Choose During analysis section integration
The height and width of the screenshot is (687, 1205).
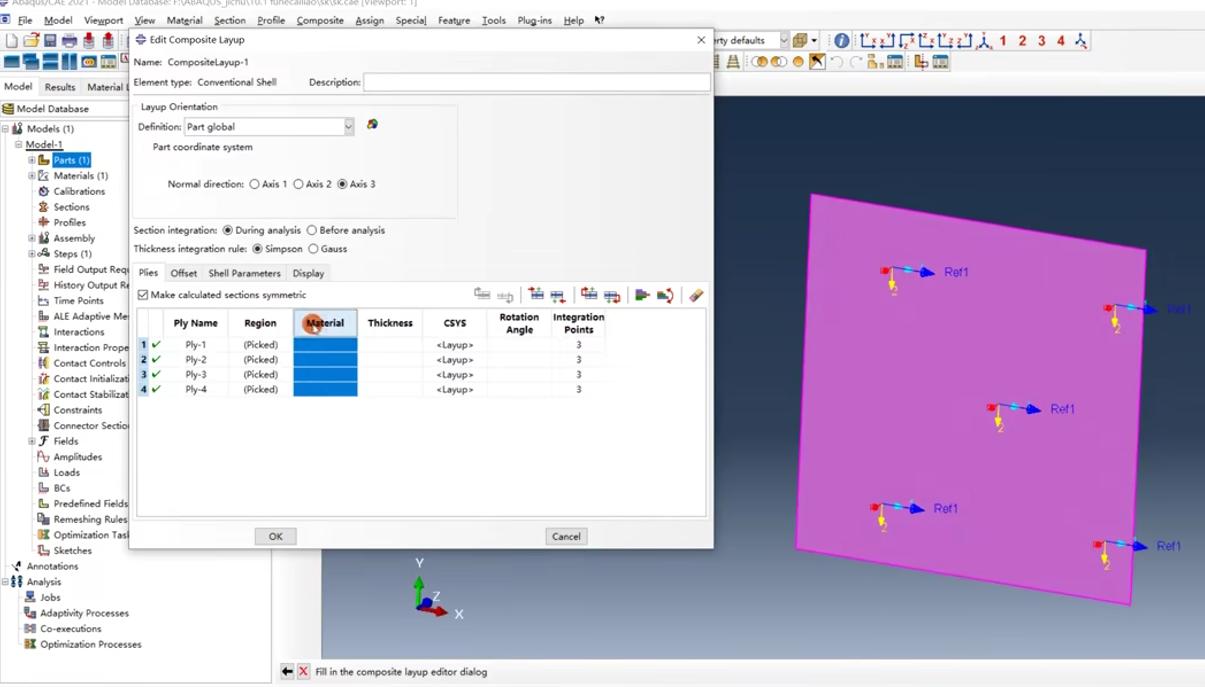228,230
